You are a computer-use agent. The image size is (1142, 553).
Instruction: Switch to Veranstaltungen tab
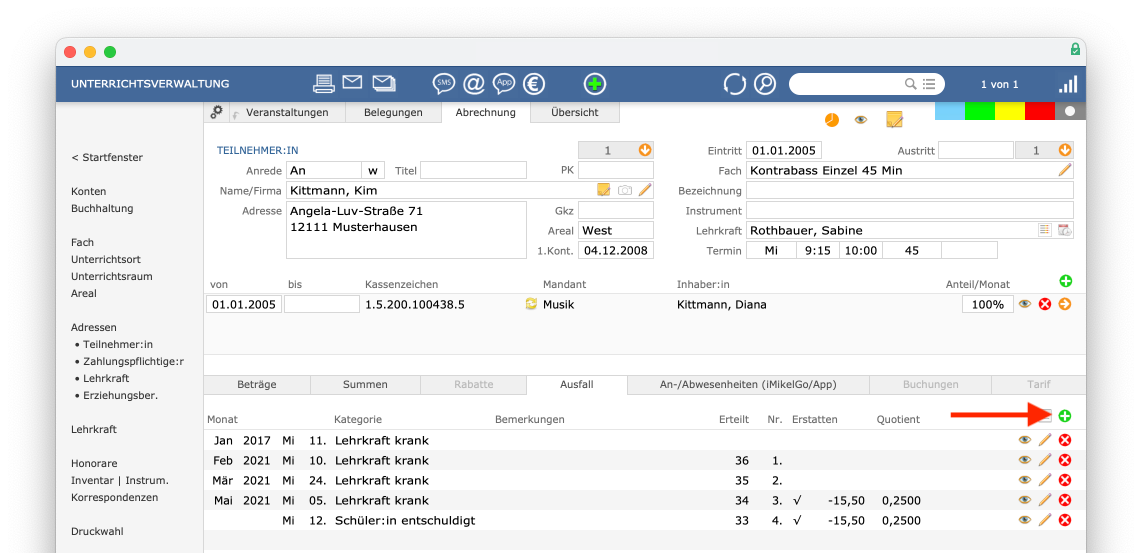point(287,112)
